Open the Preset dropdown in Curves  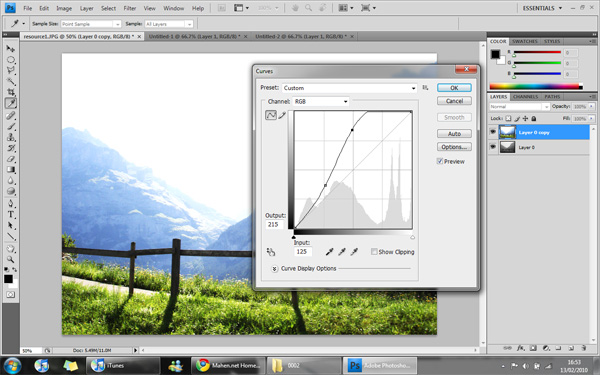pos(349,88)
